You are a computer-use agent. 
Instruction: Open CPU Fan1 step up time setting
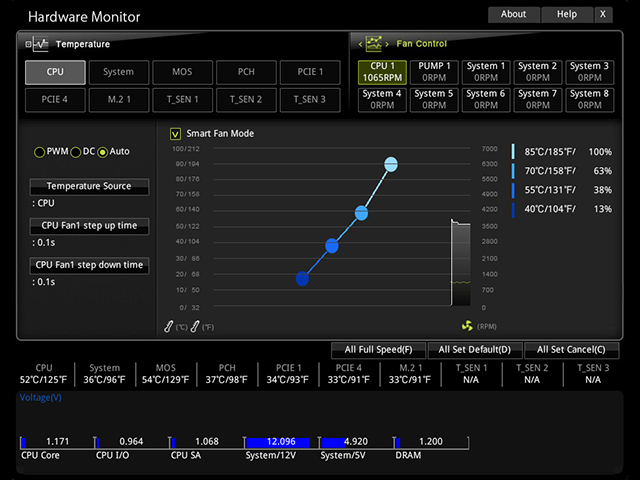click(89, 226)
